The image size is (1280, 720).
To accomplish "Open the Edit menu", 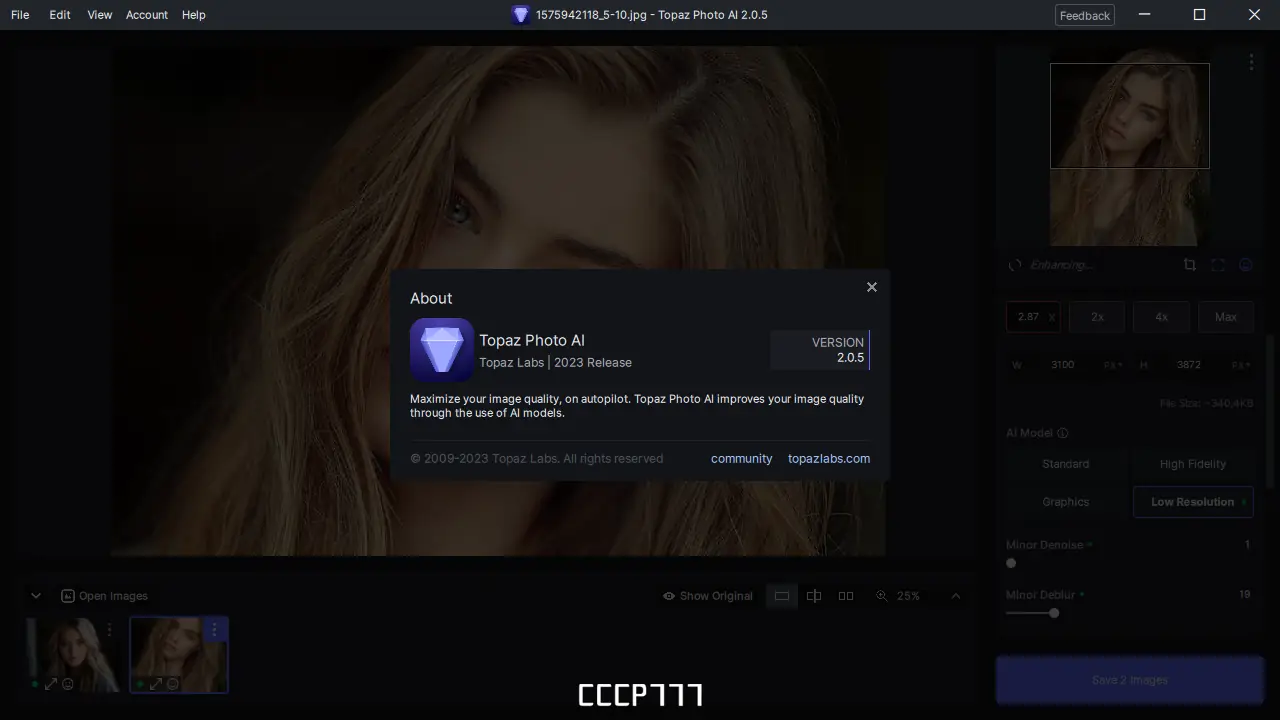I will (x=60, y=15).
